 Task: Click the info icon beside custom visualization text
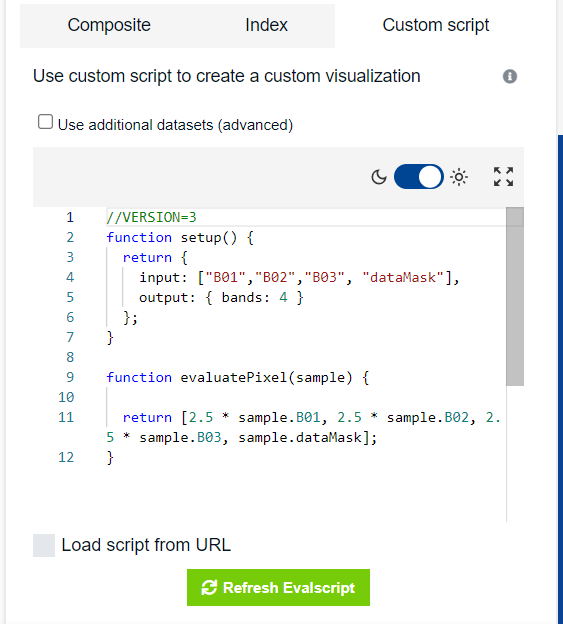click(x=510, y=76)
